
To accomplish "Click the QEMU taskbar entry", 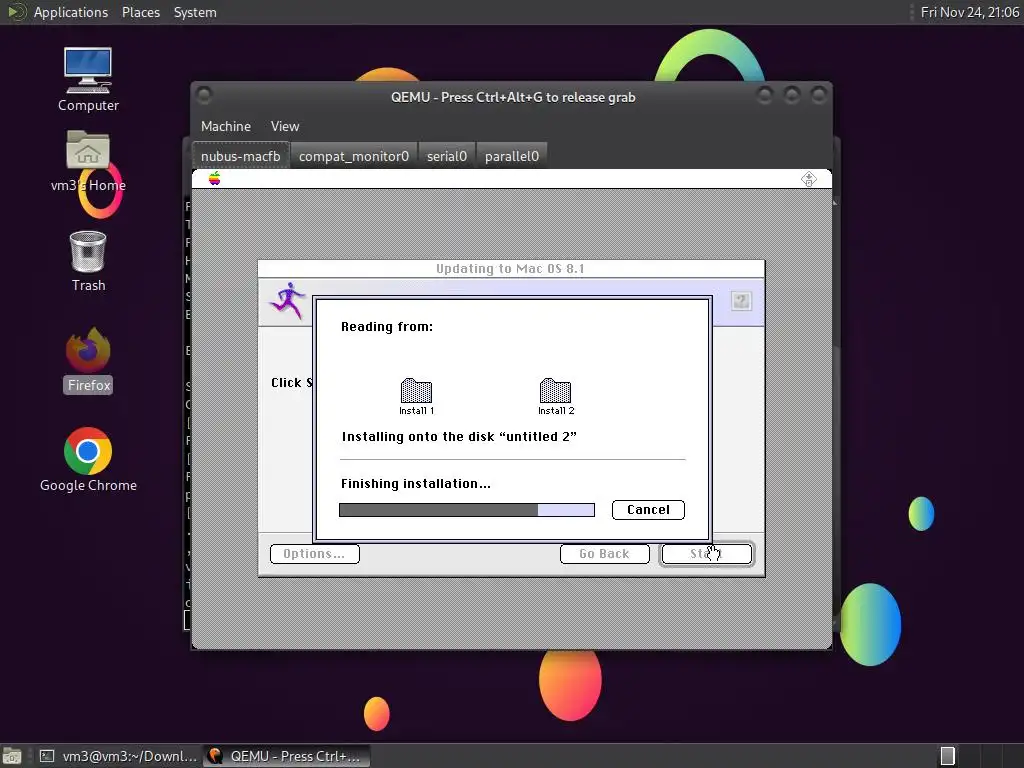I will tap(286, 756).
